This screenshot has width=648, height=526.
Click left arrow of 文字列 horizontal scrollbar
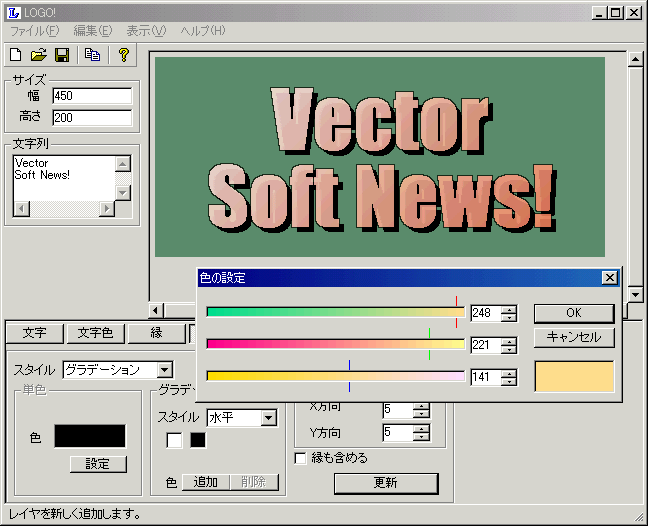tap(21, 209)
